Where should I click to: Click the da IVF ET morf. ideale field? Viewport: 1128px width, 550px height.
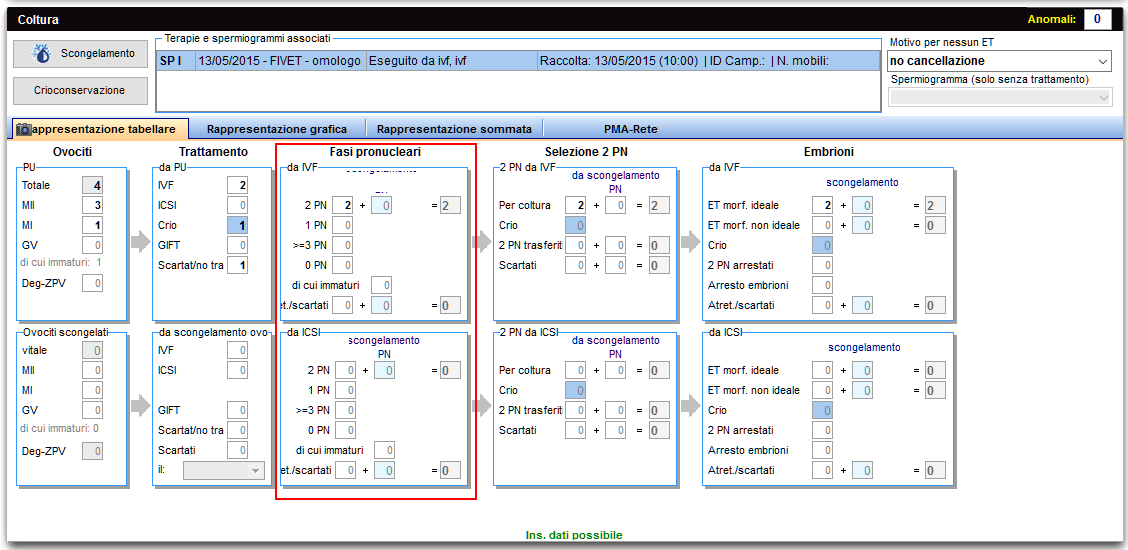[823, 206]
